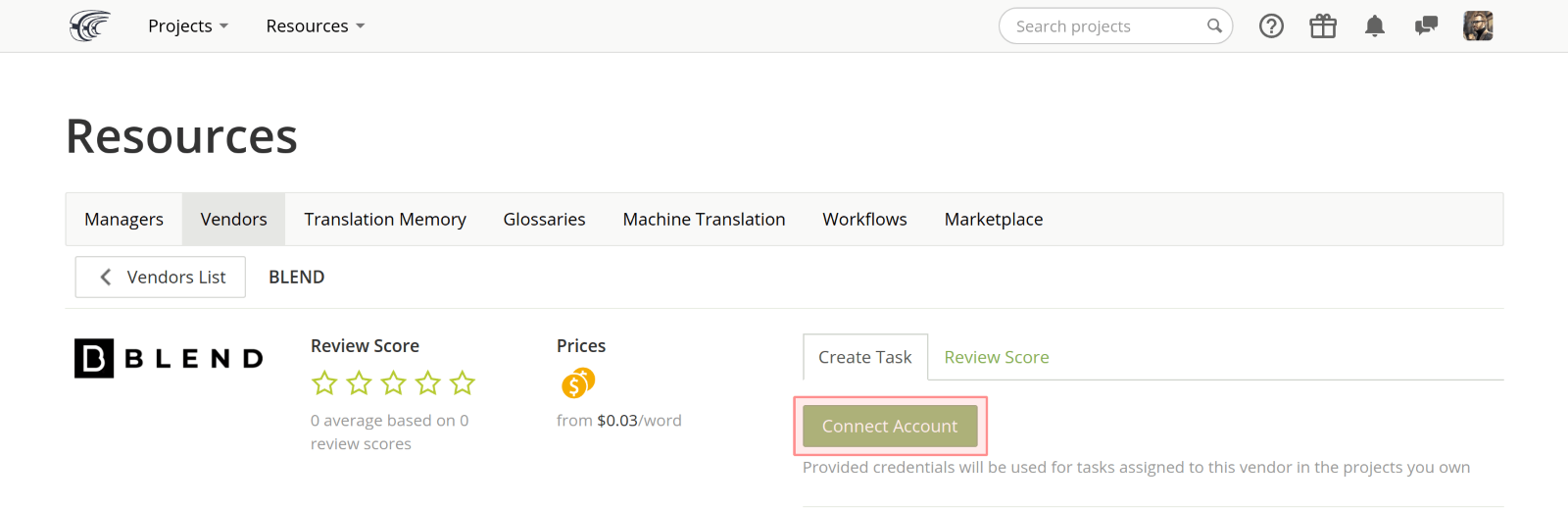
Task: Switch to the Review Score tab
Action: (996, 358)
